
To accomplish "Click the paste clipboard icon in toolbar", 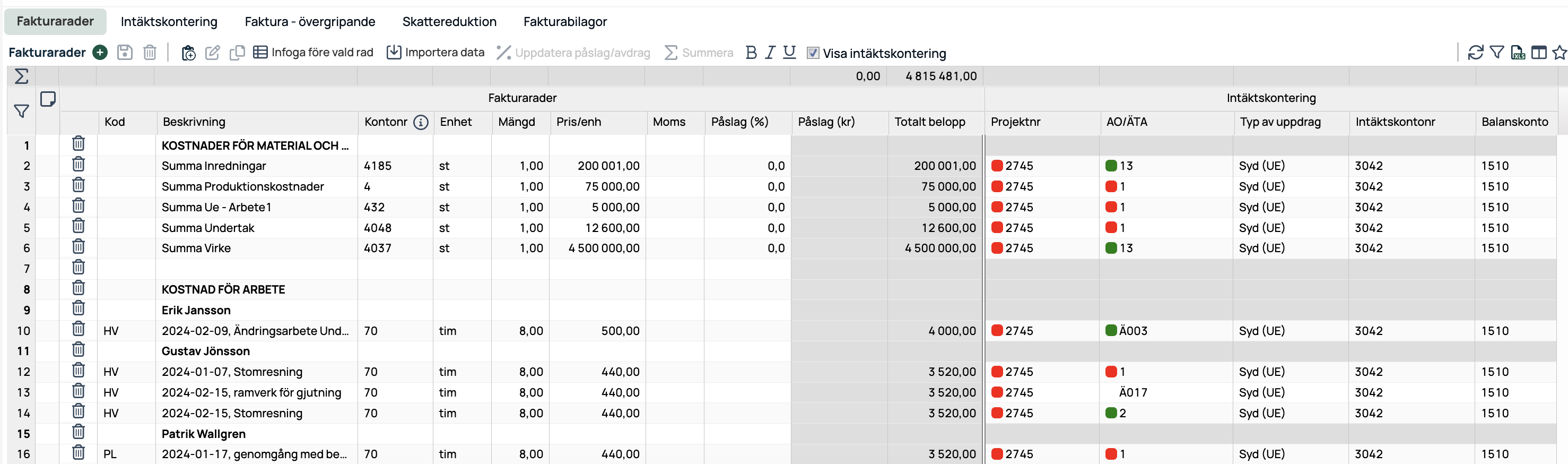I will (x=189, y=53).
